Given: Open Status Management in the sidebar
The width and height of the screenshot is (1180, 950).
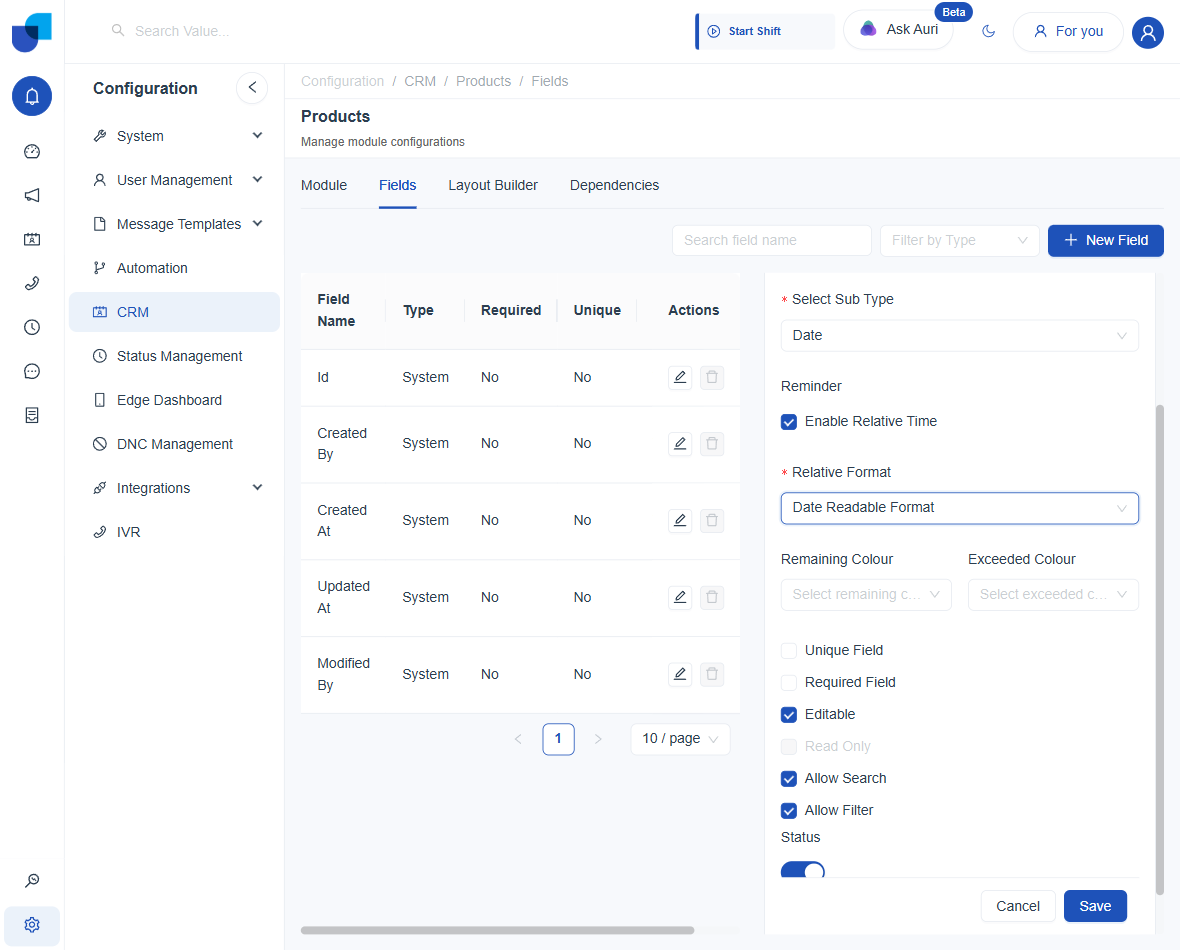Looking at the screenshot, I should tap(175, 356).
